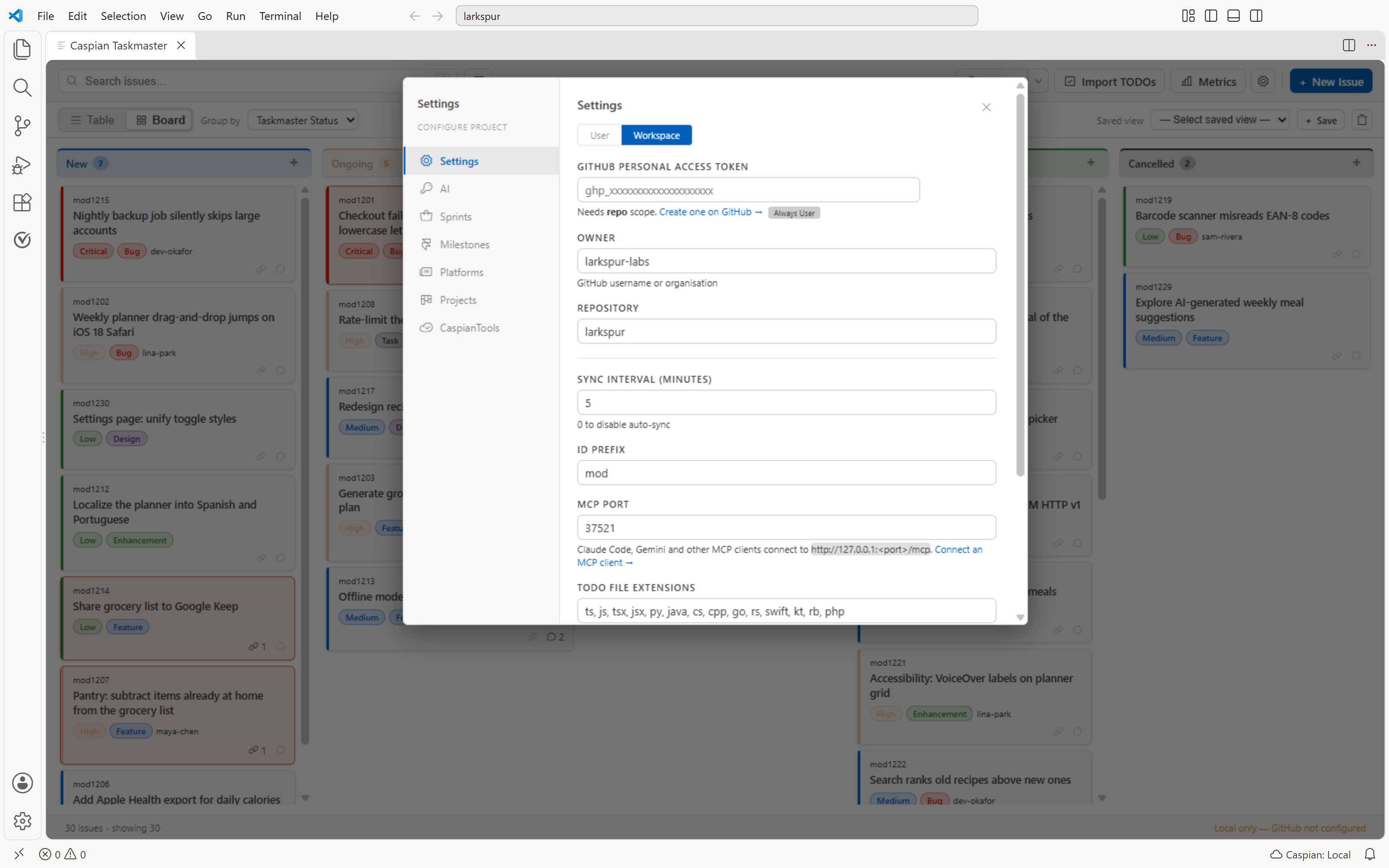
Task: Click the MCP Port input field
Action: [787, 528]
